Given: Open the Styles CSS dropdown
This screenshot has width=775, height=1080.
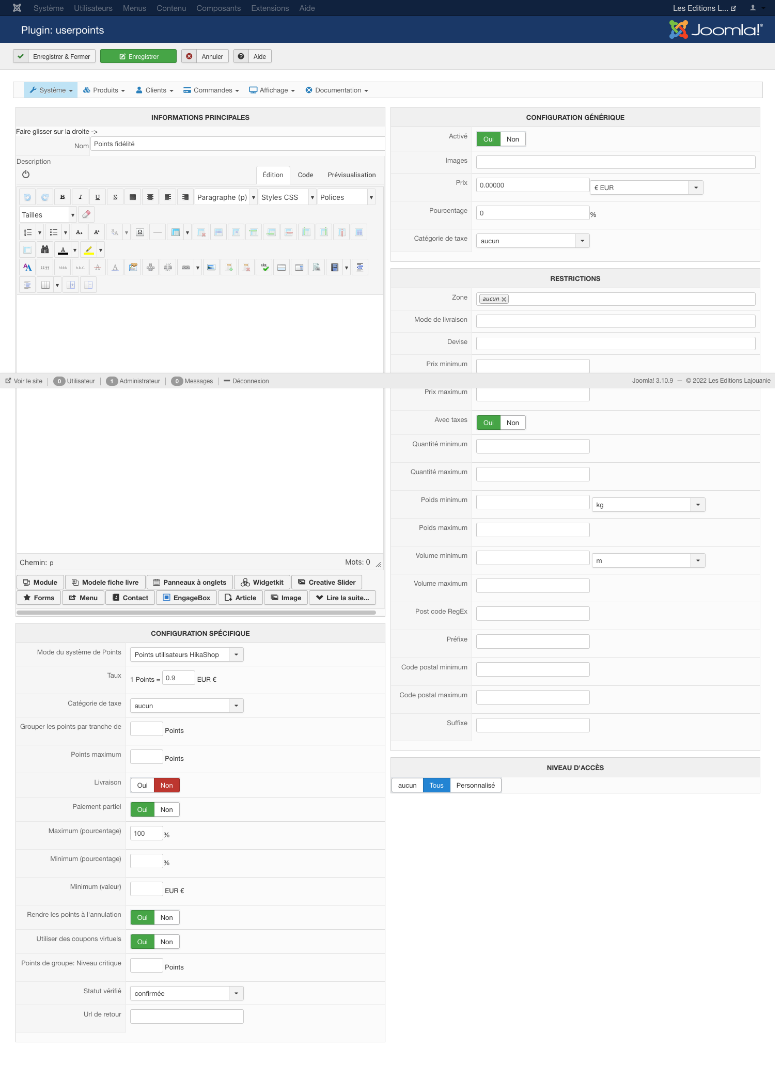Looking at the screenshot, I should (287, 197).
